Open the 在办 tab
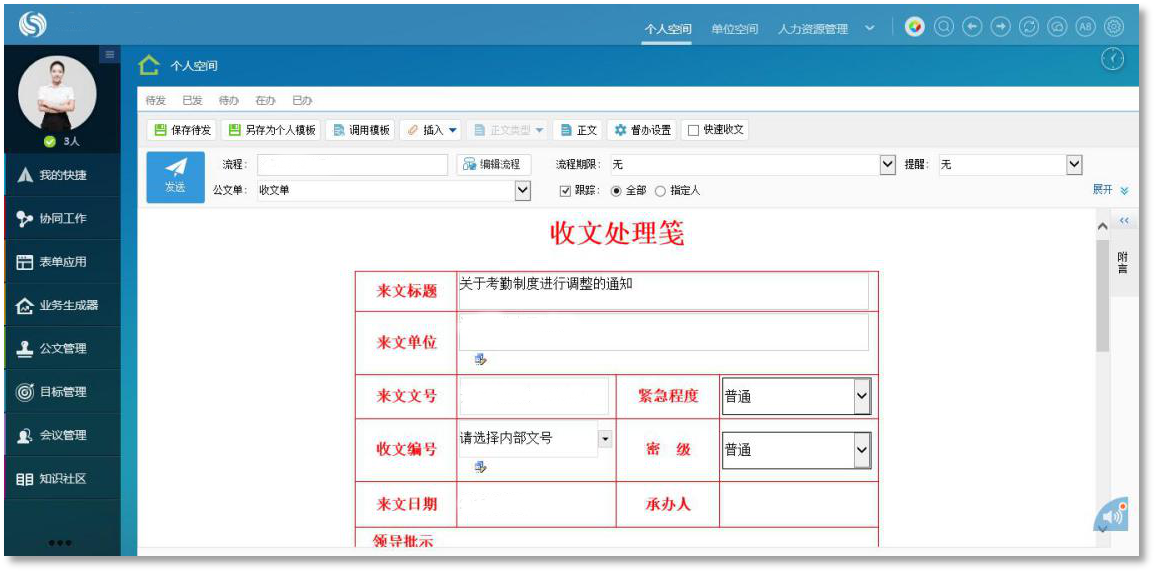 pyautogui.click(x=266, y=100)
